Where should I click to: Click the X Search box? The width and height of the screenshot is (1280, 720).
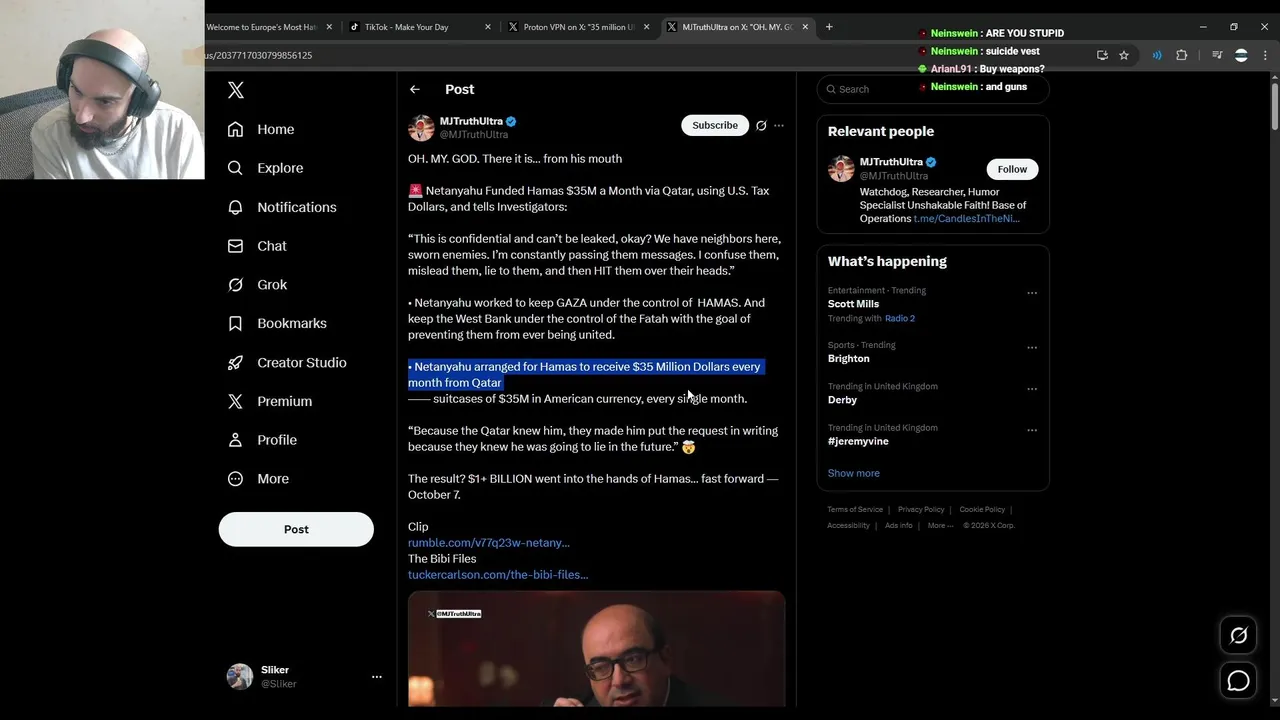point(933,89)
